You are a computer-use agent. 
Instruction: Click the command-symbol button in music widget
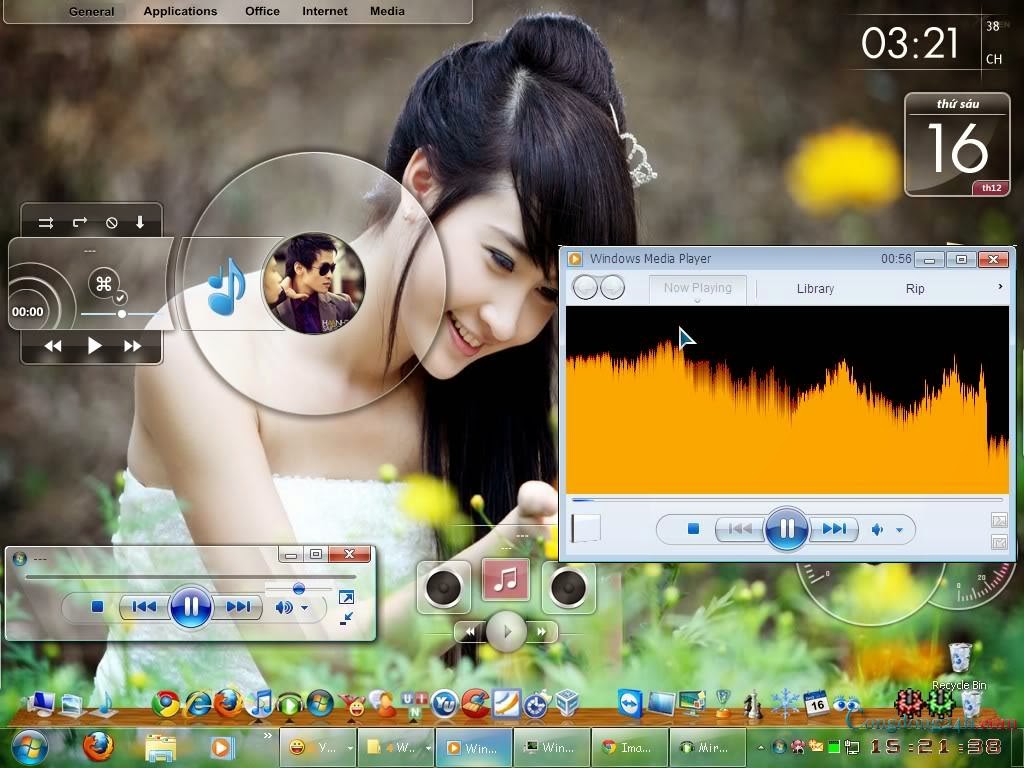point(104,283)
